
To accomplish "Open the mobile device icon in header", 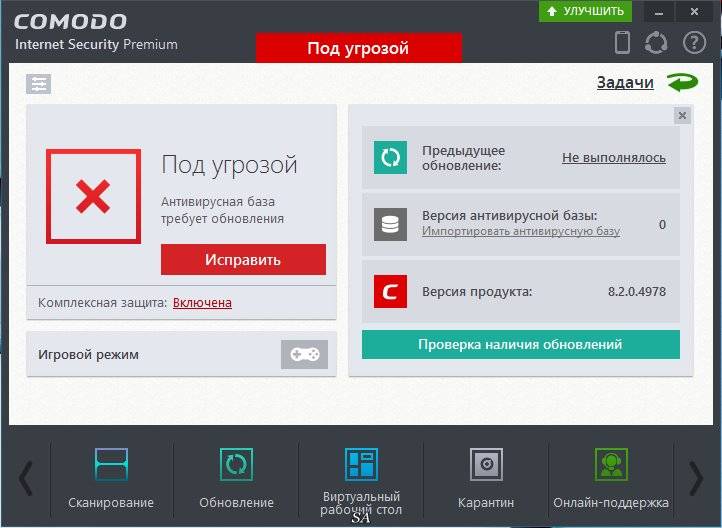I will tap(622, 42).
